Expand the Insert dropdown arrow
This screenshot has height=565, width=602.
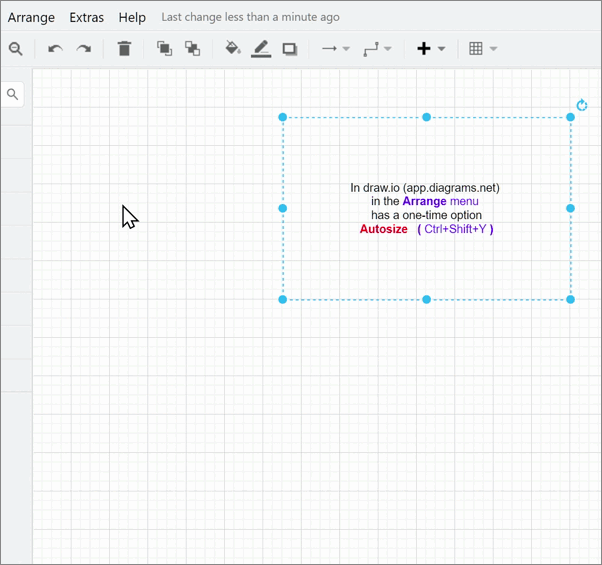tap(442, 49)
